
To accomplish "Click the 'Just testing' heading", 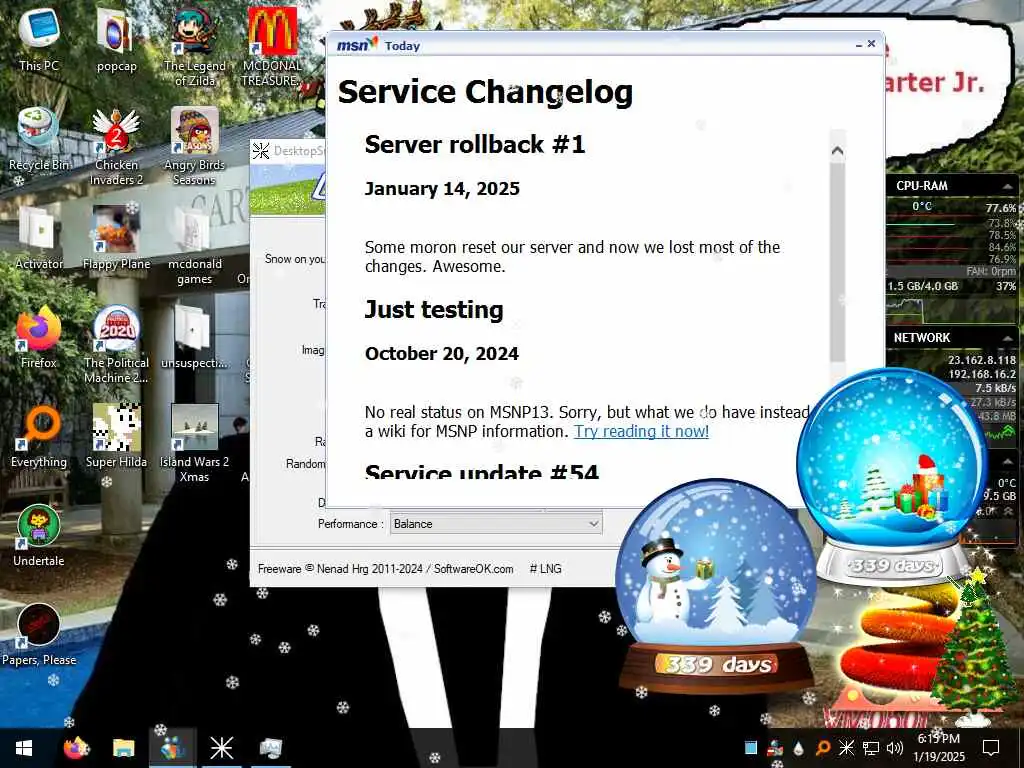I will (x=434, y=310).
